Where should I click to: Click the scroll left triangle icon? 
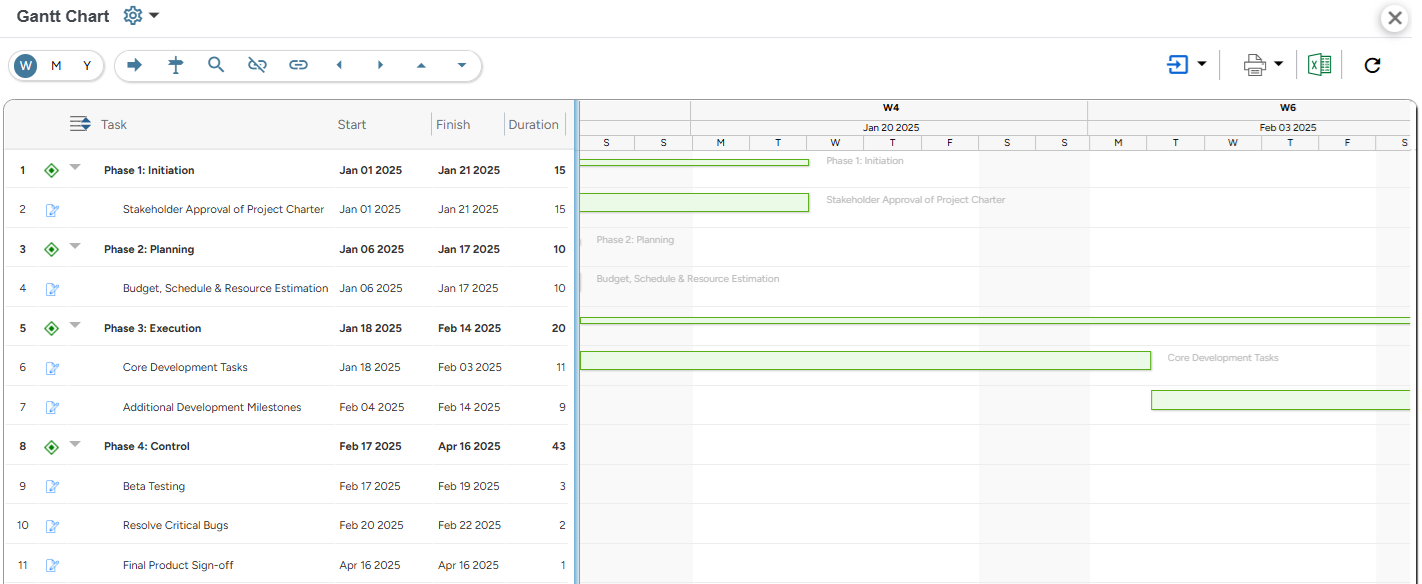(x=339, y=65)
